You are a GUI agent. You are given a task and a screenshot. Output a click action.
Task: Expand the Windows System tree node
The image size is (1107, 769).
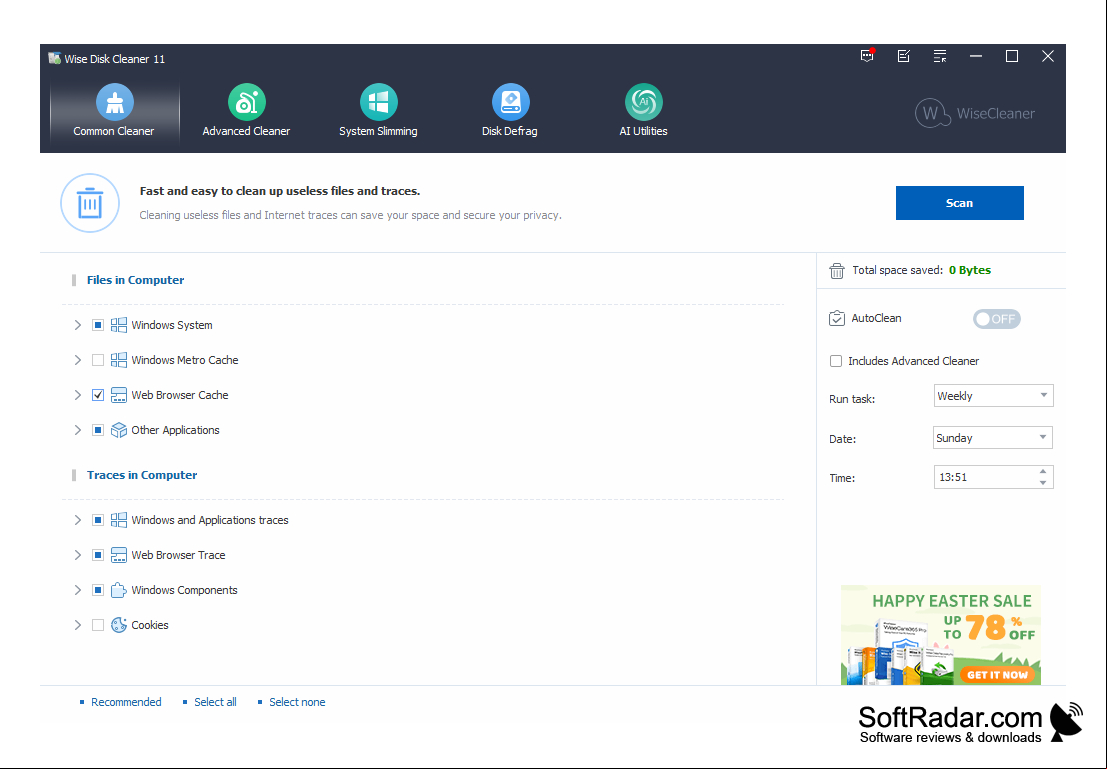point(78,325)
